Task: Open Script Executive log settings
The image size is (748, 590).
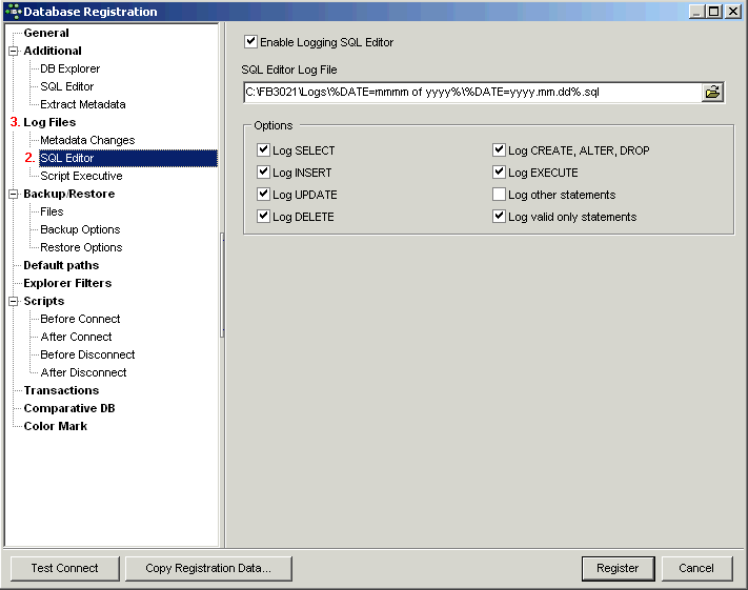Action: [x=82, y=176]
